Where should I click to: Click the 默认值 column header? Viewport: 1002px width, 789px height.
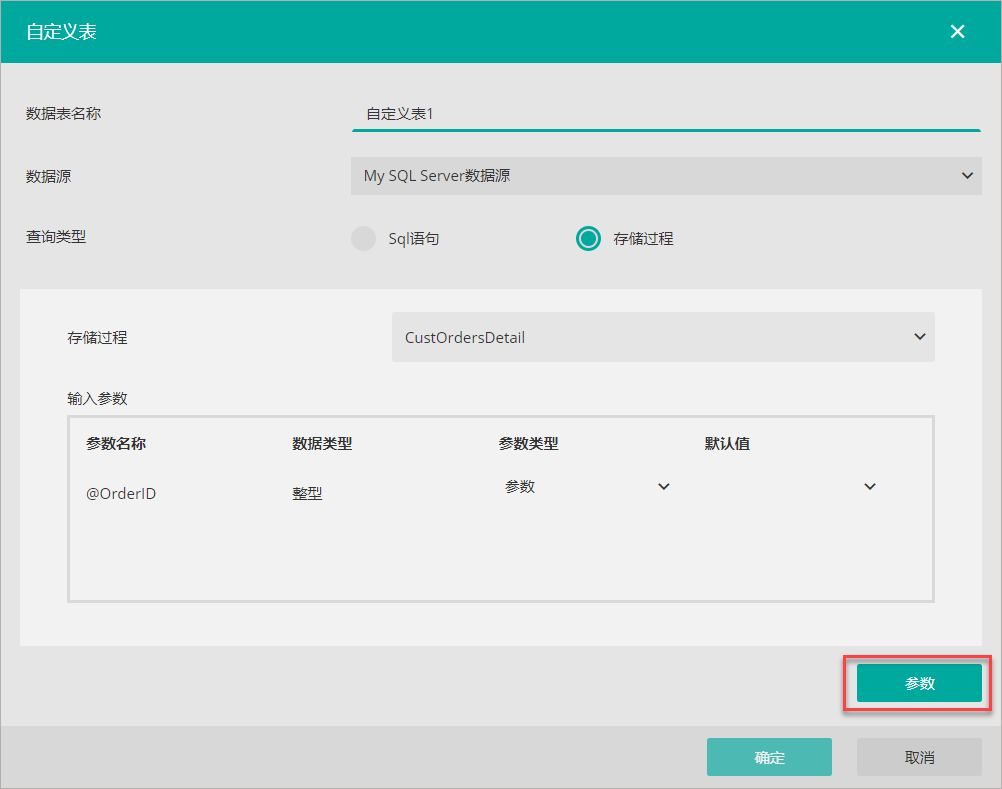[x=727, y=444]
